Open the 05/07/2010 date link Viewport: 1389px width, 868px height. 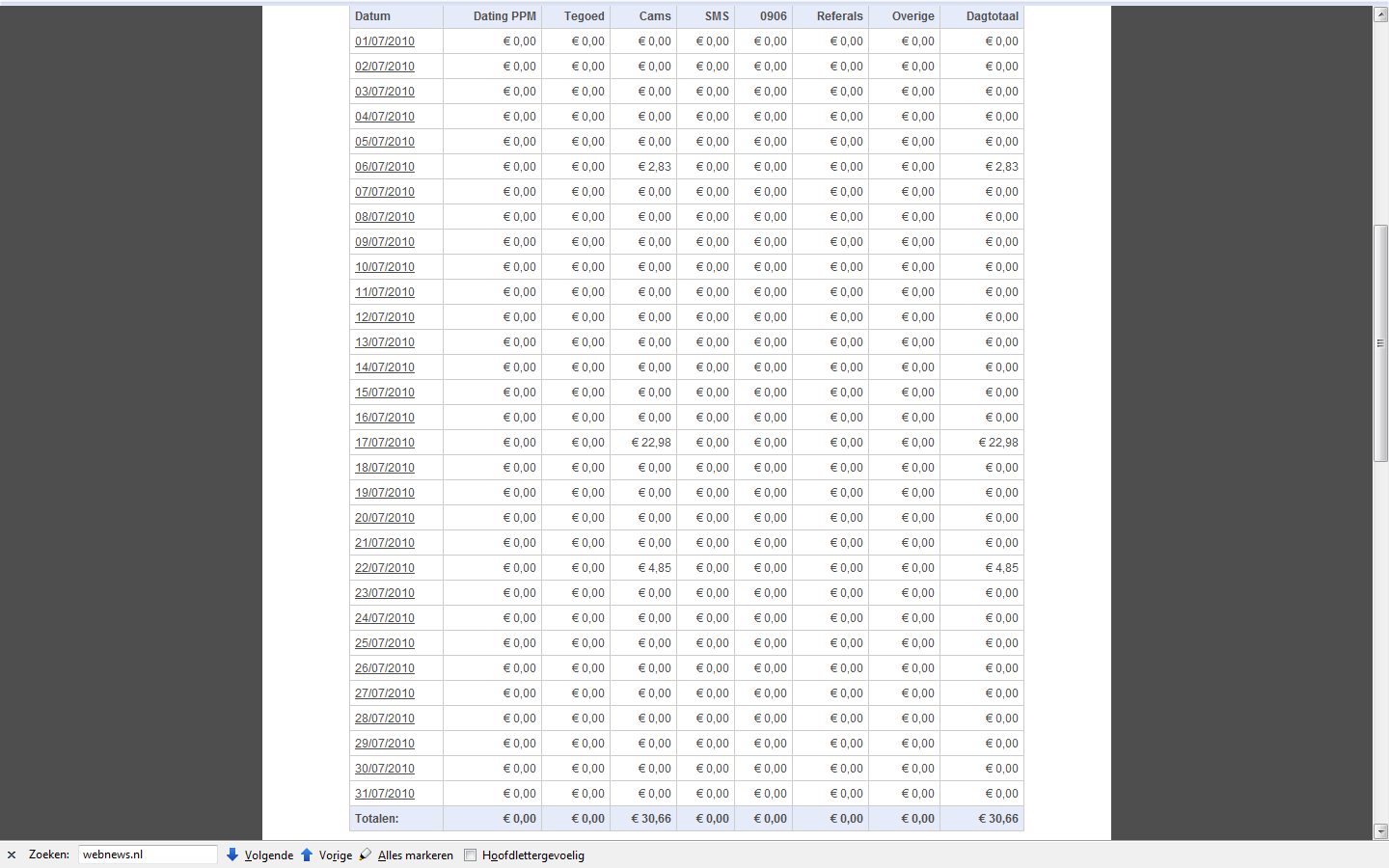pyautogui.click(x=385, y=142)
